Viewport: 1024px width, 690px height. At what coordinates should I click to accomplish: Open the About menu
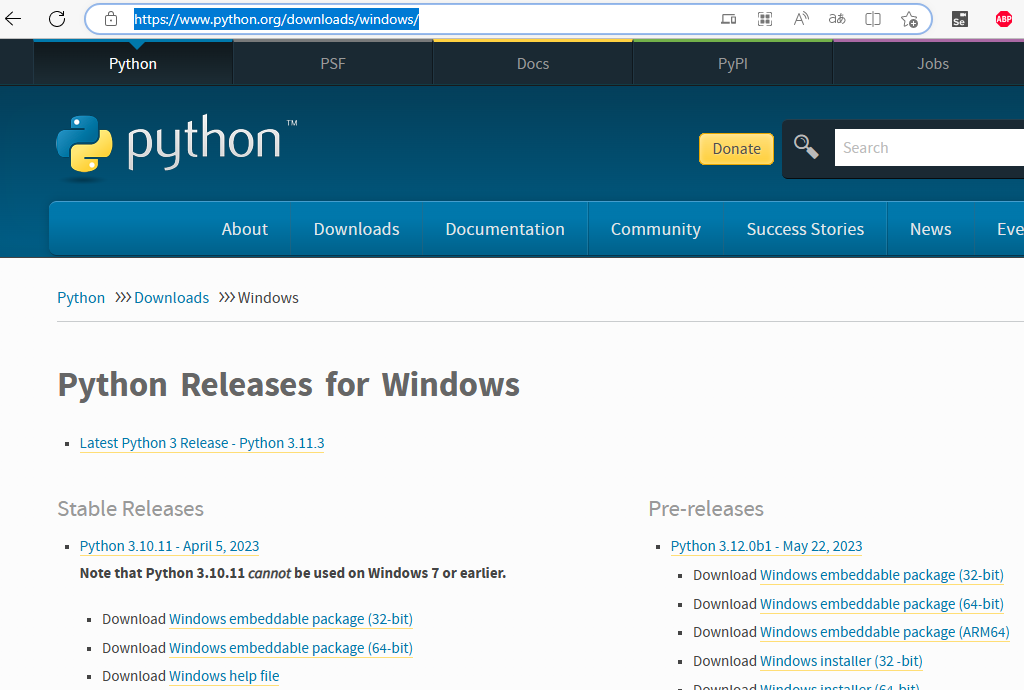(244, 229)
